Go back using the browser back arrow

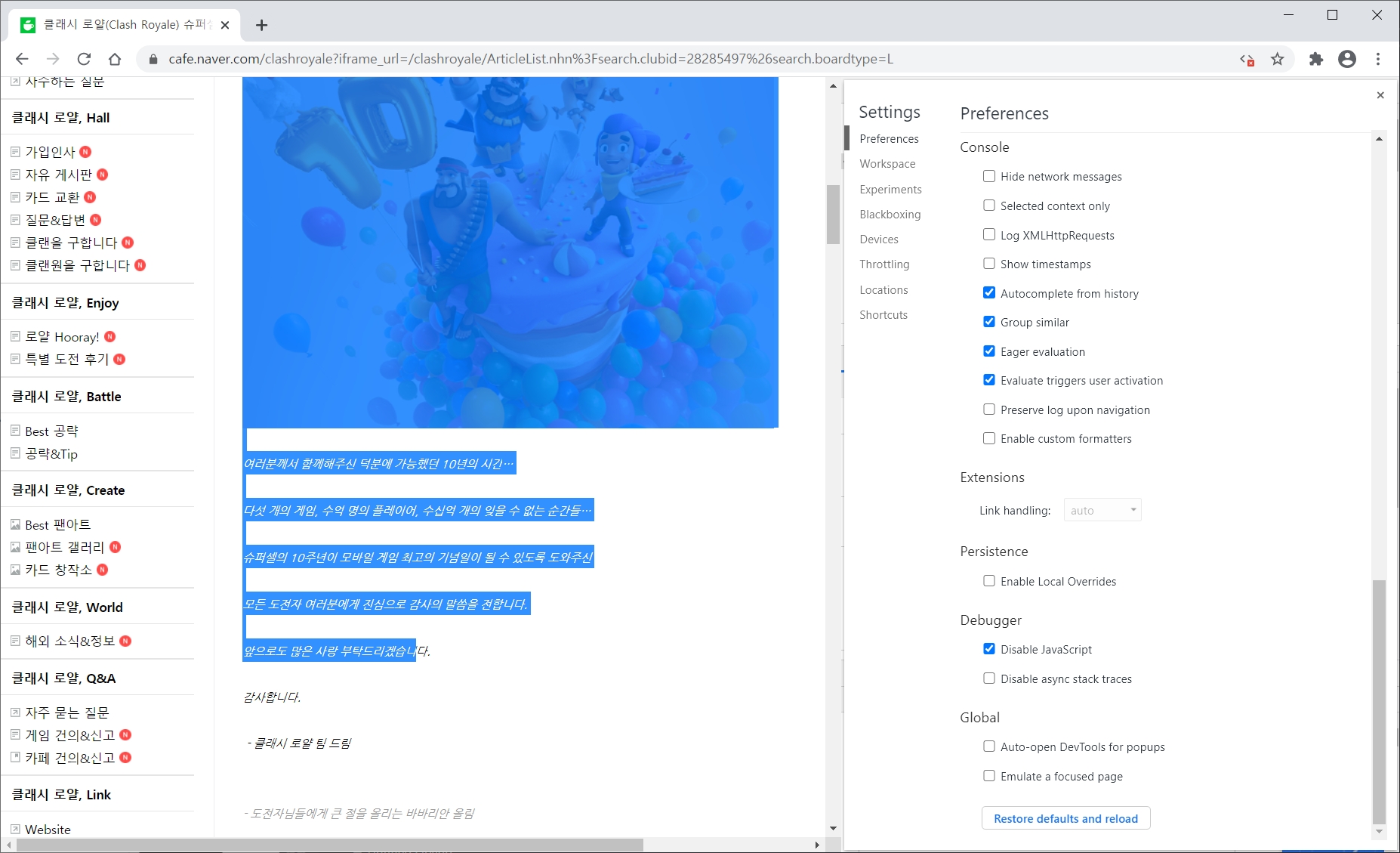[22, 59]
